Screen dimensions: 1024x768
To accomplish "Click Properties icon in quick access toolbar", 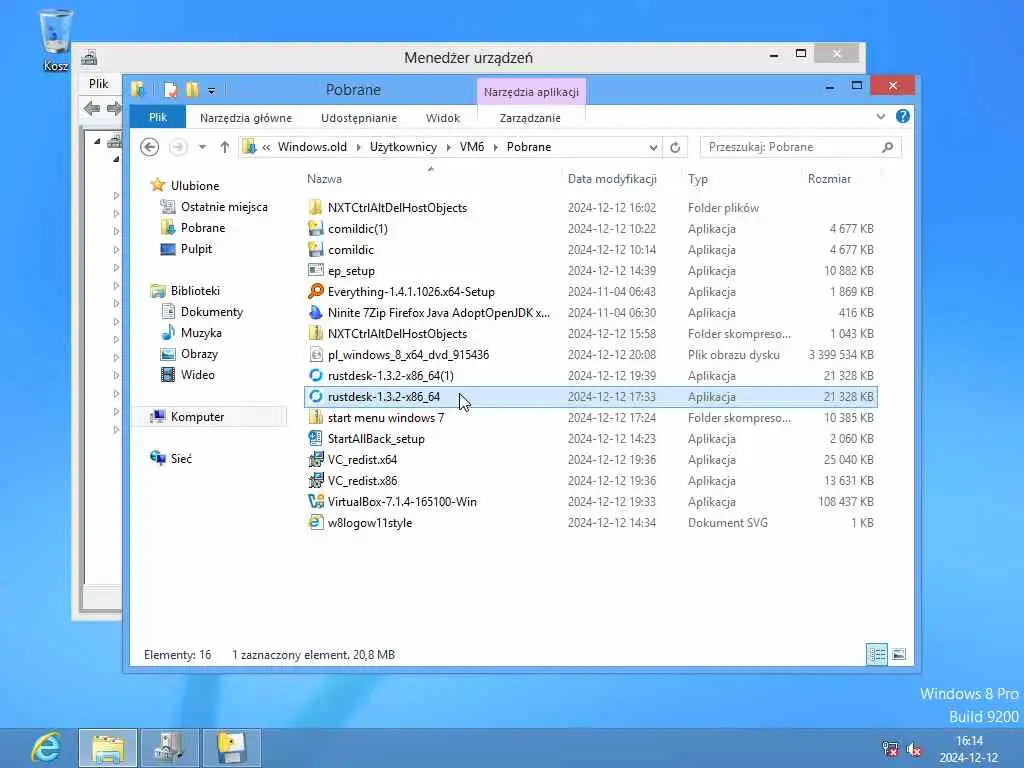I will (x=170, y=89).
